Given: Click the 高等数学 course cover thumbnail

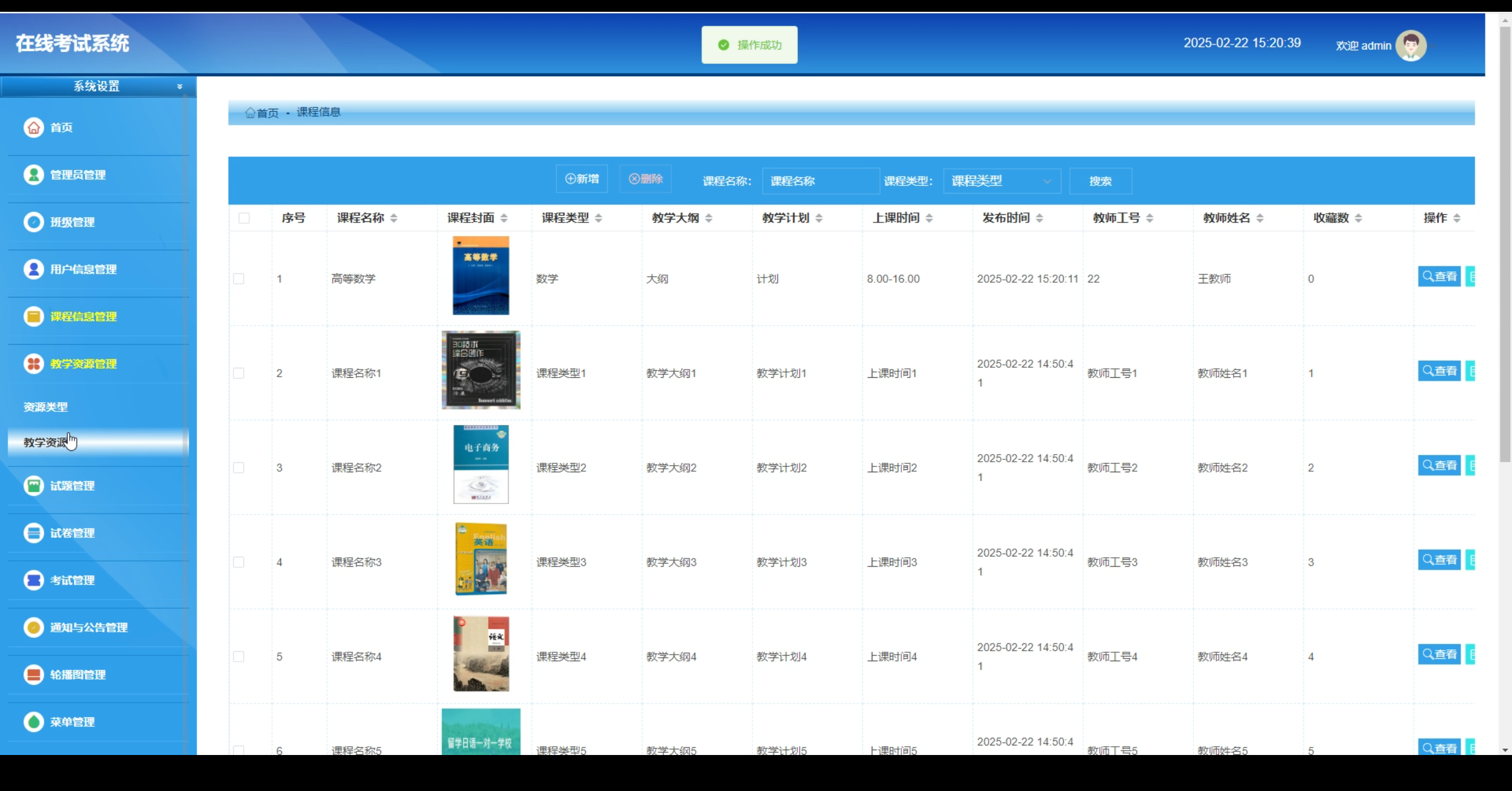Looking at the screenshot, I should (x=480, y=275).
